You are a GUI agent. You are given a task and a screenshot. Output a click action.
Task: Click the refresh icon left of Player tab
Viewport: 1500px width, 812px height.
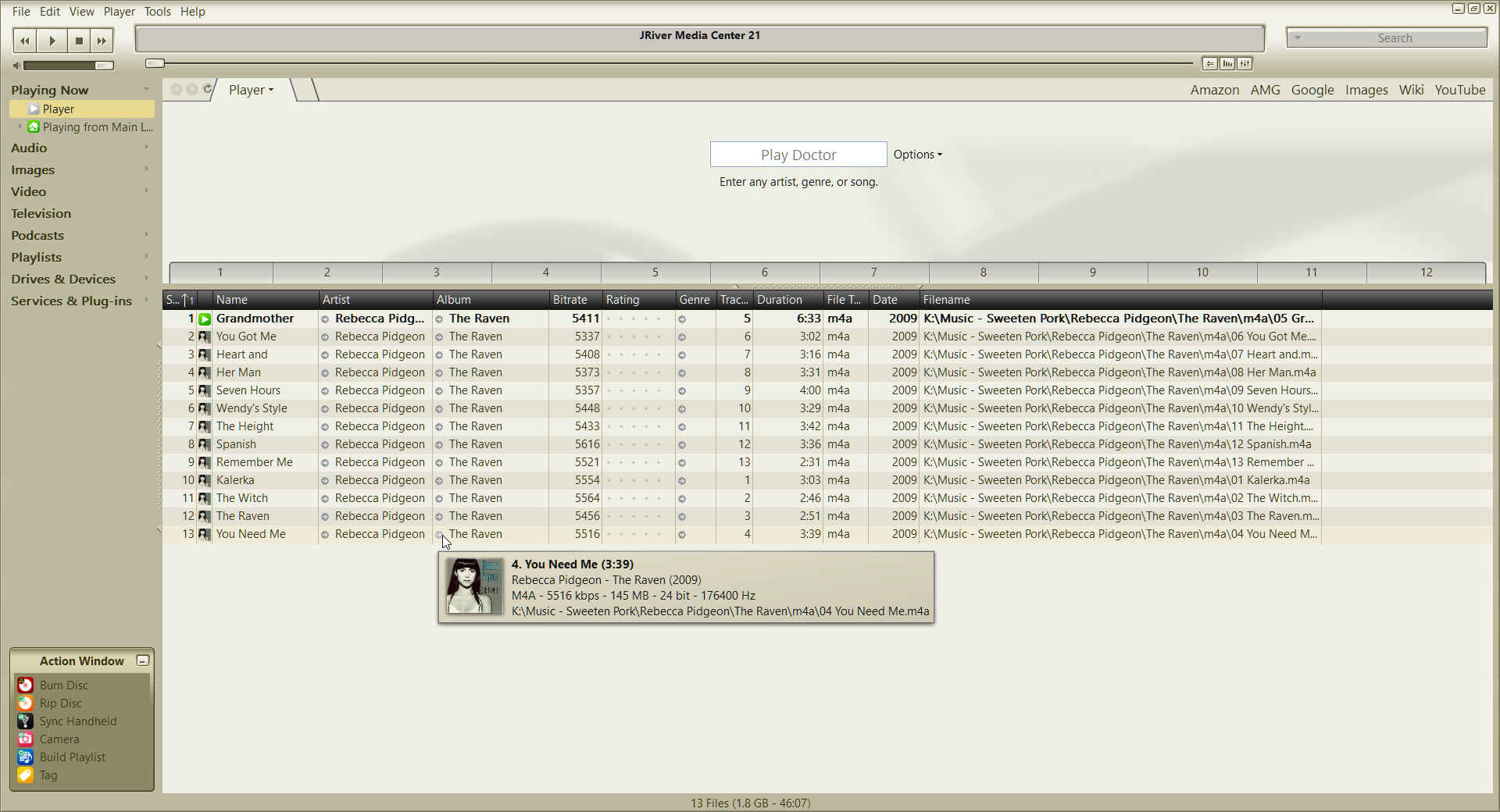tap(207, 89)
